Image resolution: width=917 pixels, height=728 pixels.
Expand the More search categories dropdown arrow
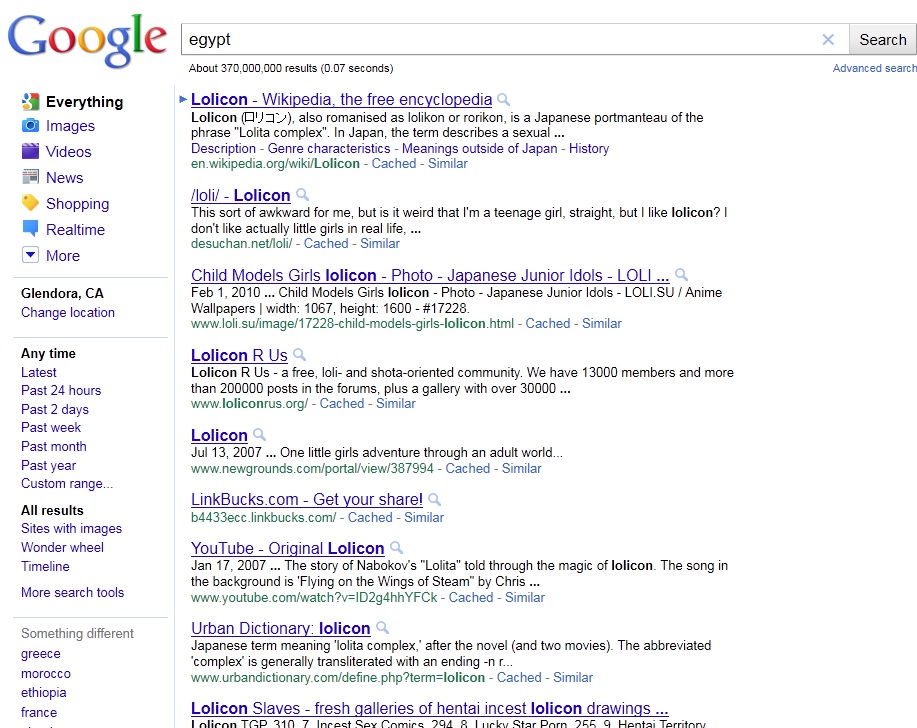(30, 255)
